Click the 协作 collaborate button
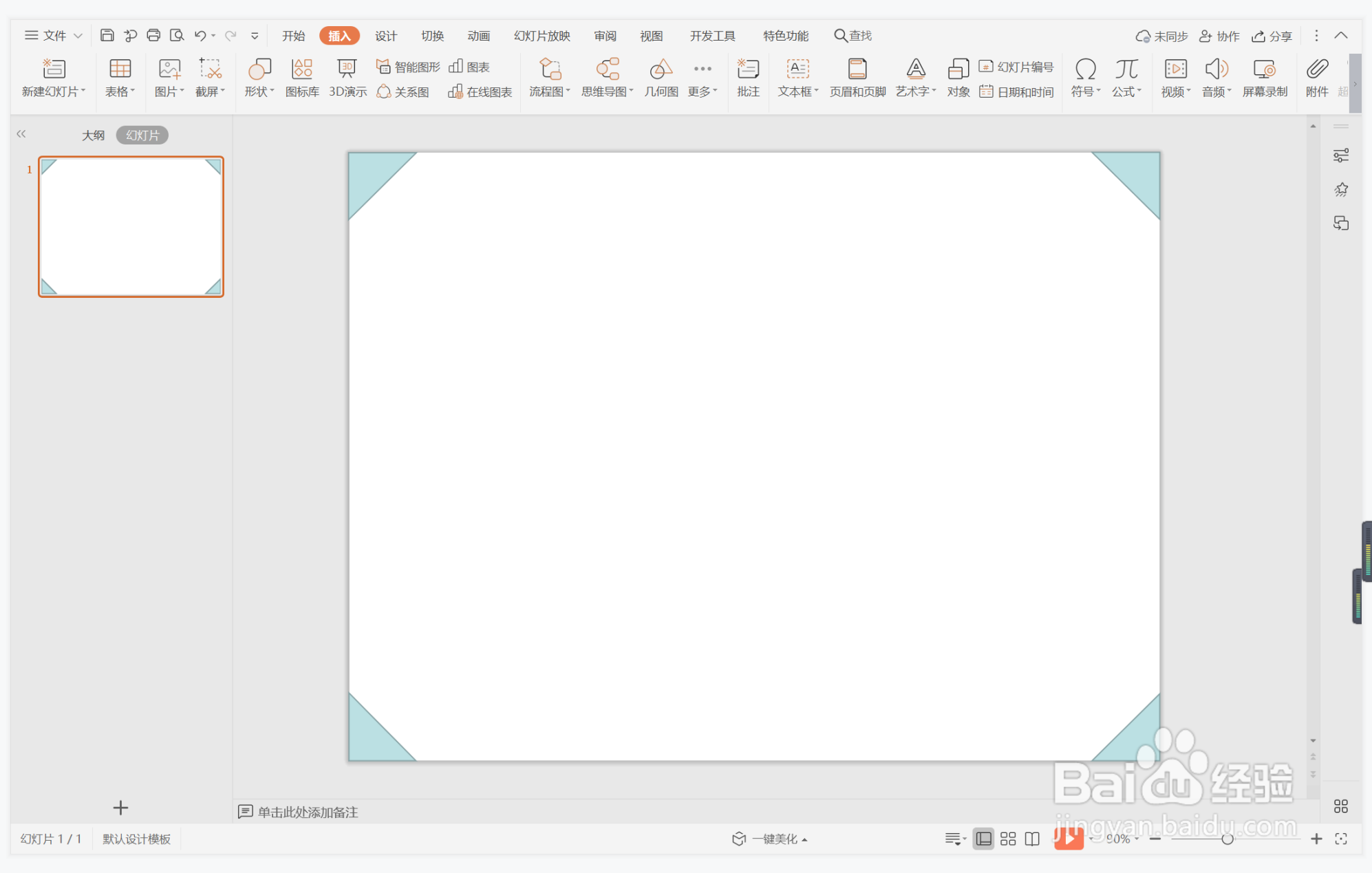Screen dimensions: 1372x873 click(x=1219, y=36)
